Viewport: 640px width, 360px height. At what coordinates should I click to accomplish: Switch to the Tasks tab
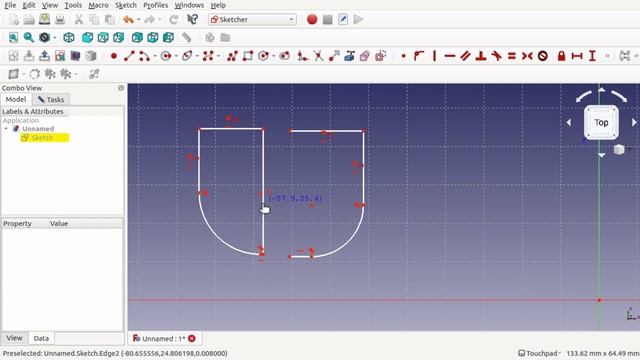(51, 100)
